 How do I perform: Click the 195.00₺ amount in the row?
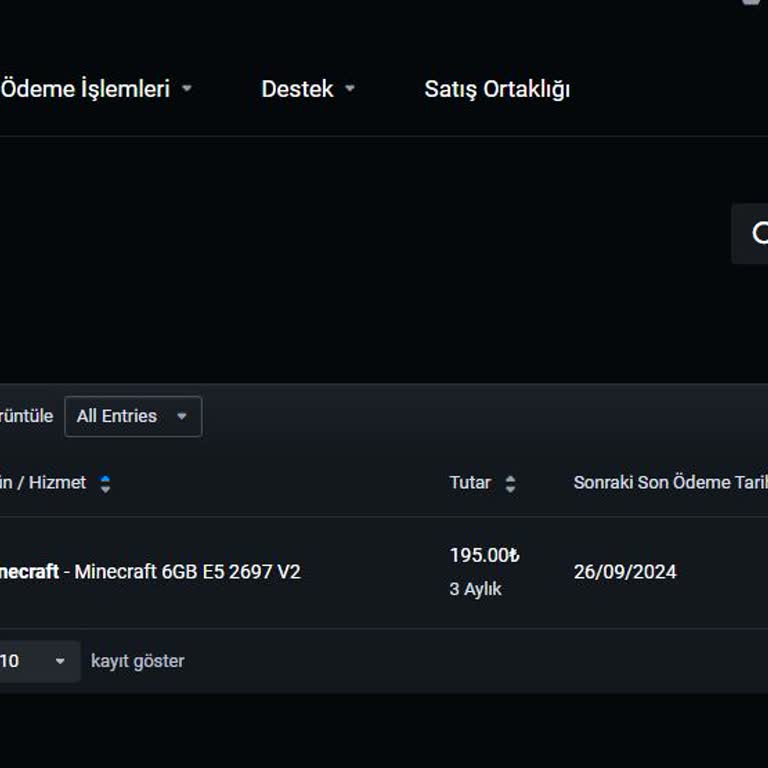[x=484, y=556]
